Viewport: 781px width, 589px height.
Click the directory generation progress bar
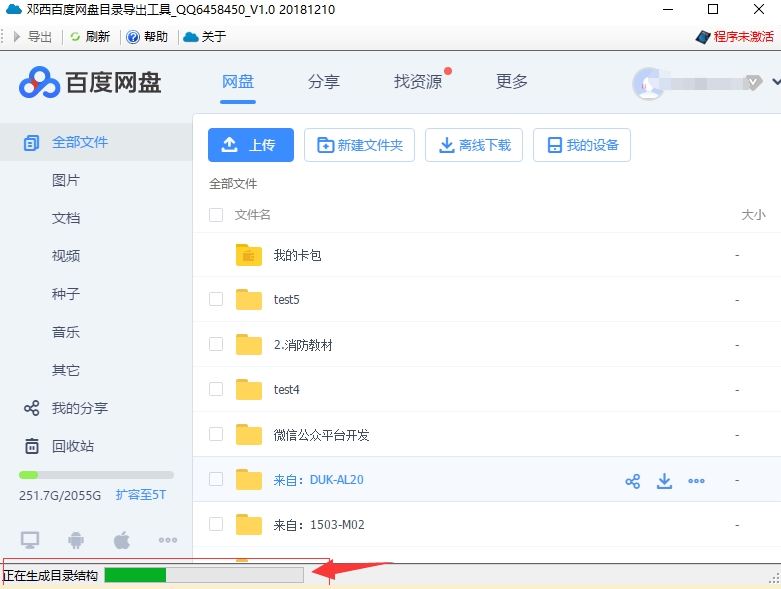pos(203,575)
